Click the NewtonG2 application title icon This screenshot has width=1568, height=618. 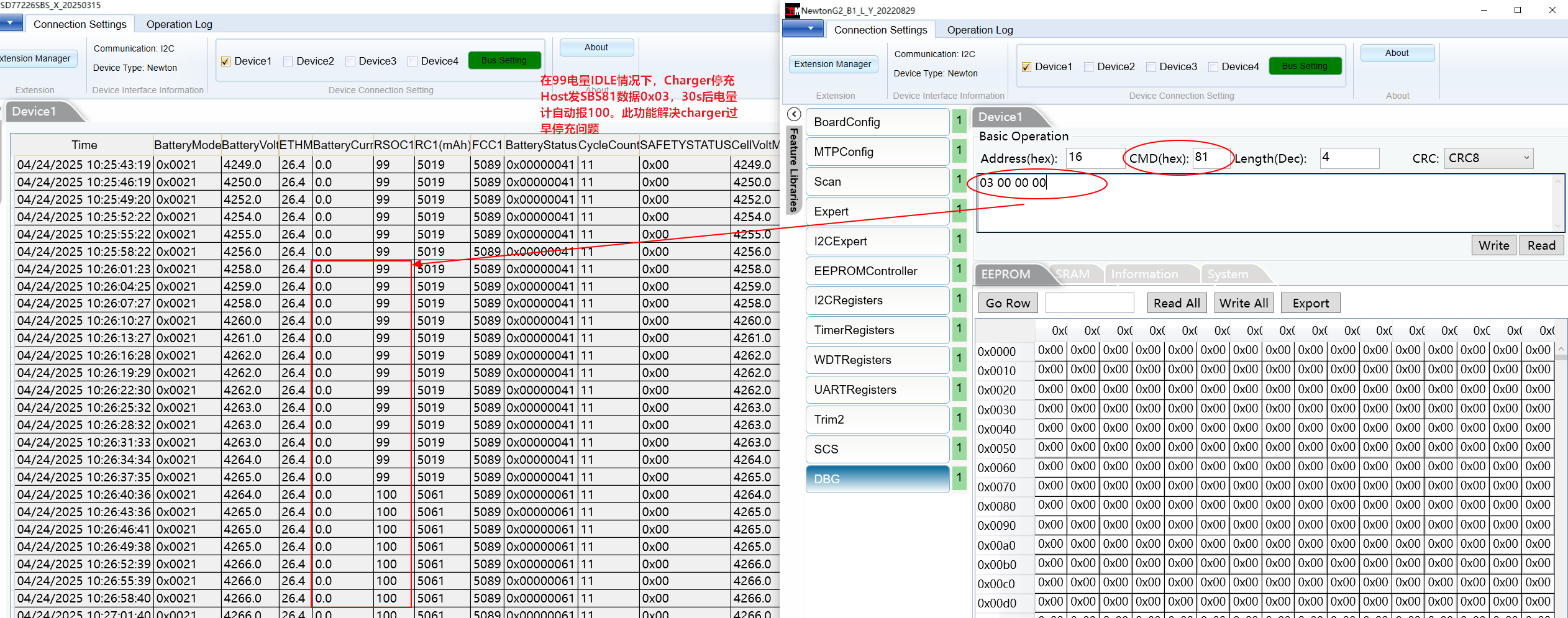(x=792, y=10)
